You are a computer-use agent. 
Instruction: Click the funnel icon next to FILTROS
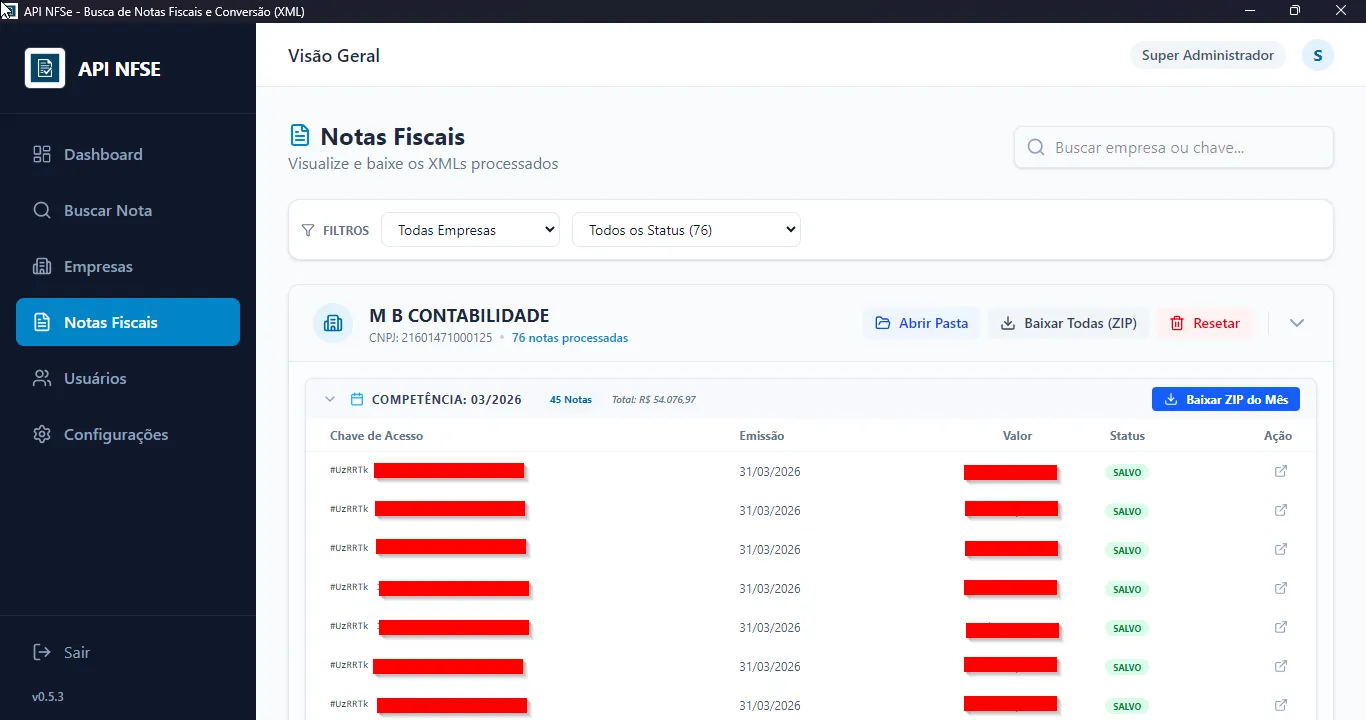(x=309, y=230)
